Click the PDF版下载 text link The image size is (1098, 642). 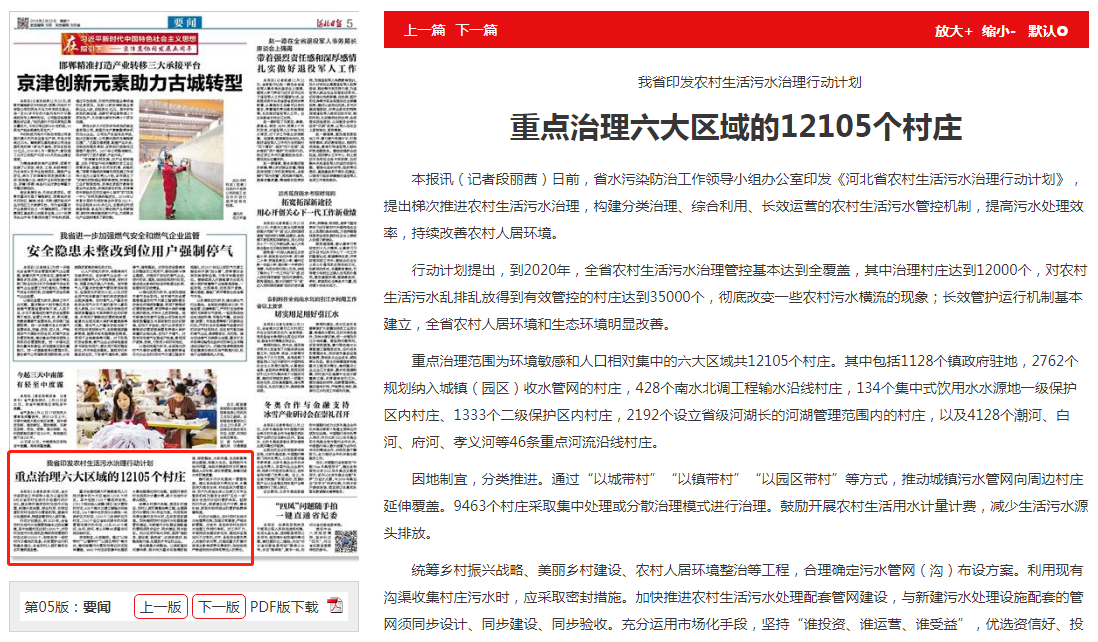coord(284,606)
